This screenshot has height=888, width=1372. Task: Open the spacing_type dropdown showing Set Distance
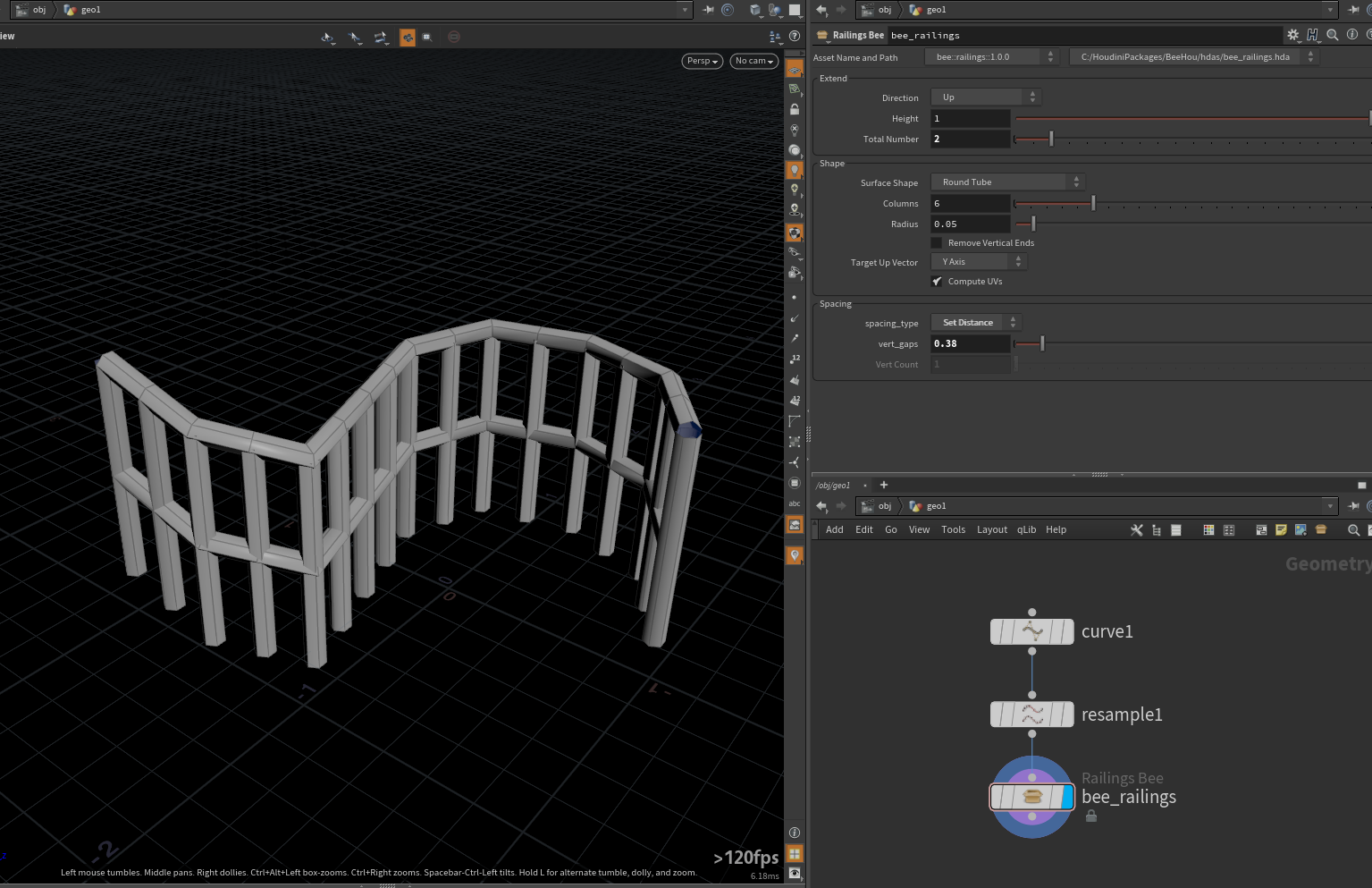975,323
